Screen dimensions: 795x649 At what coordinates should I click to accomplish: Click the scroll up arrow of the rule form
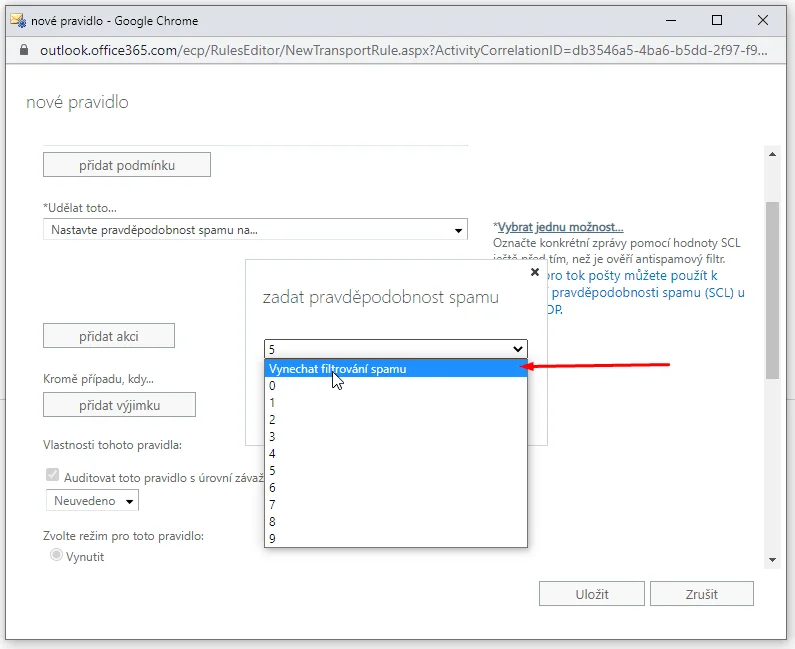tap(772, 154)
